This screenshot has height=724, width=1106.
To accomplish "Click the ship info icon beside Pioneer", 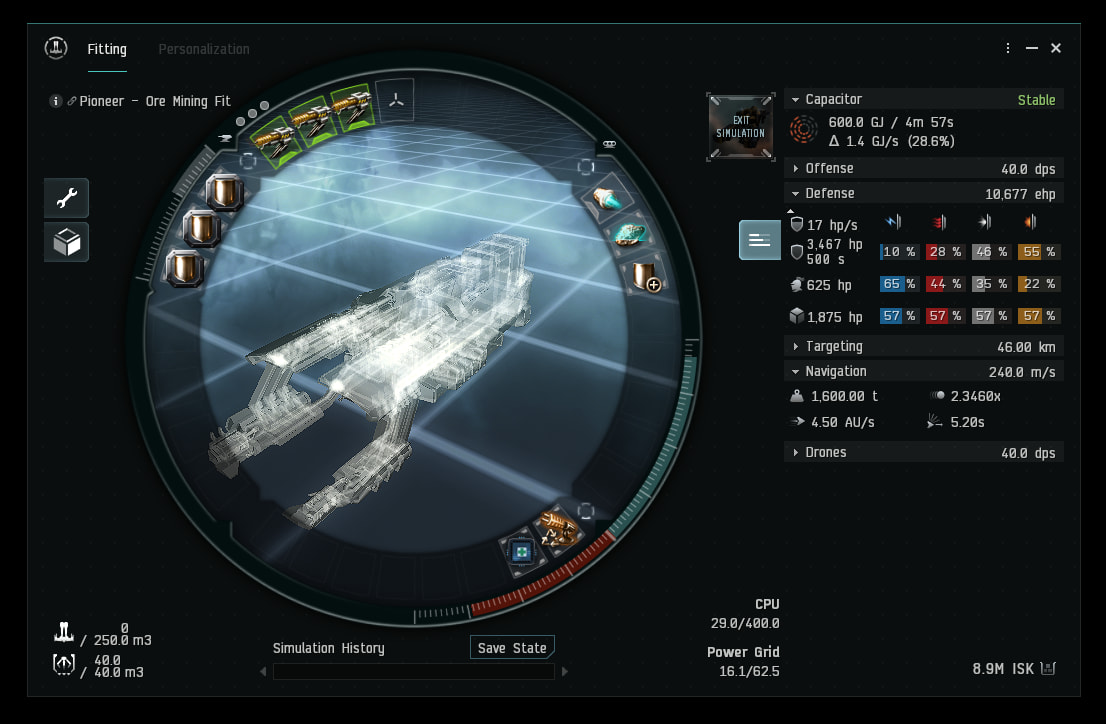I will click(55, 101).
